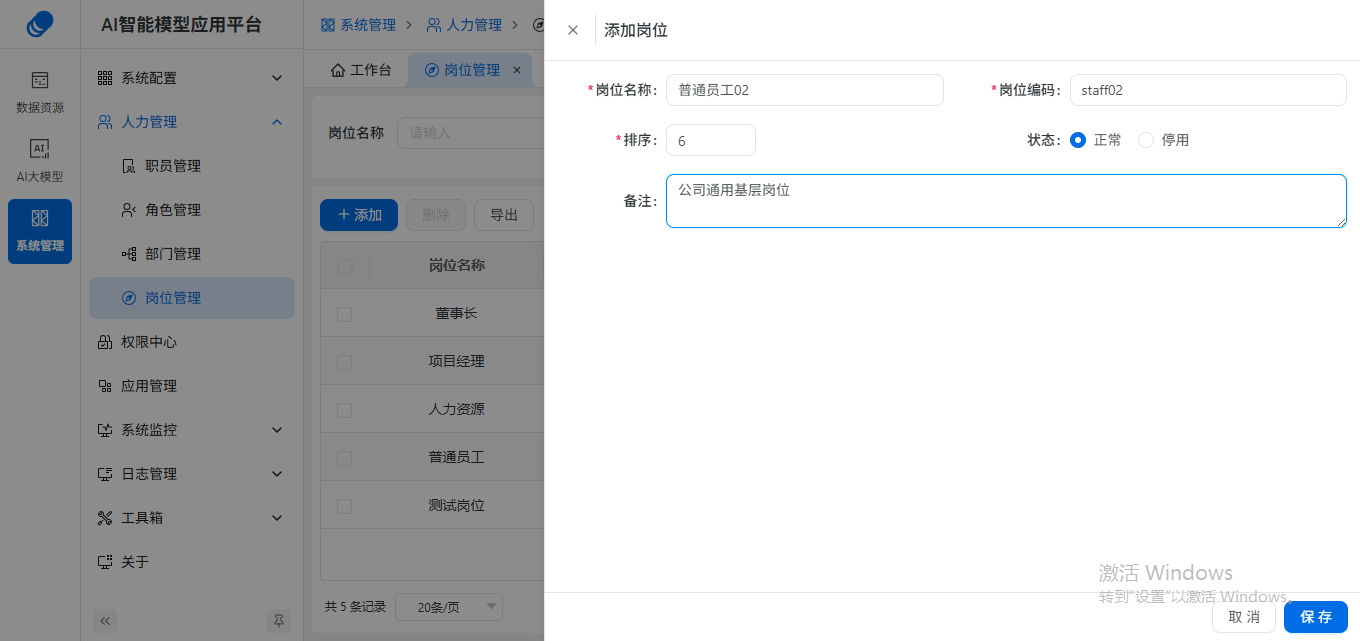Click the 人力管理 people icon
This screenshot has height=641, width=1360.
click(105, 122)
